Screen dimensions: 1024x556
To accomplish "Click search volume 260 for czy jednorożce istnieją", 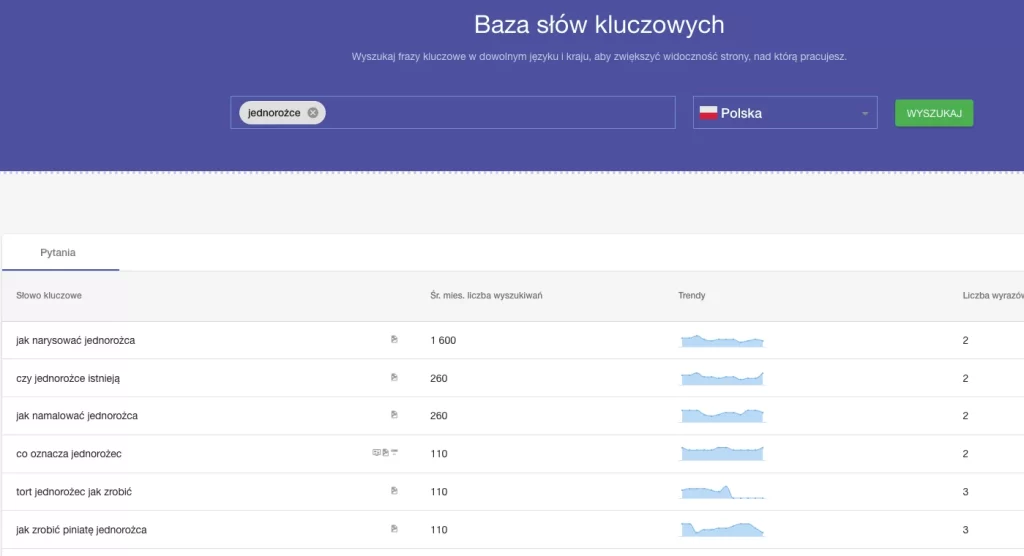I will click(439, 378).
